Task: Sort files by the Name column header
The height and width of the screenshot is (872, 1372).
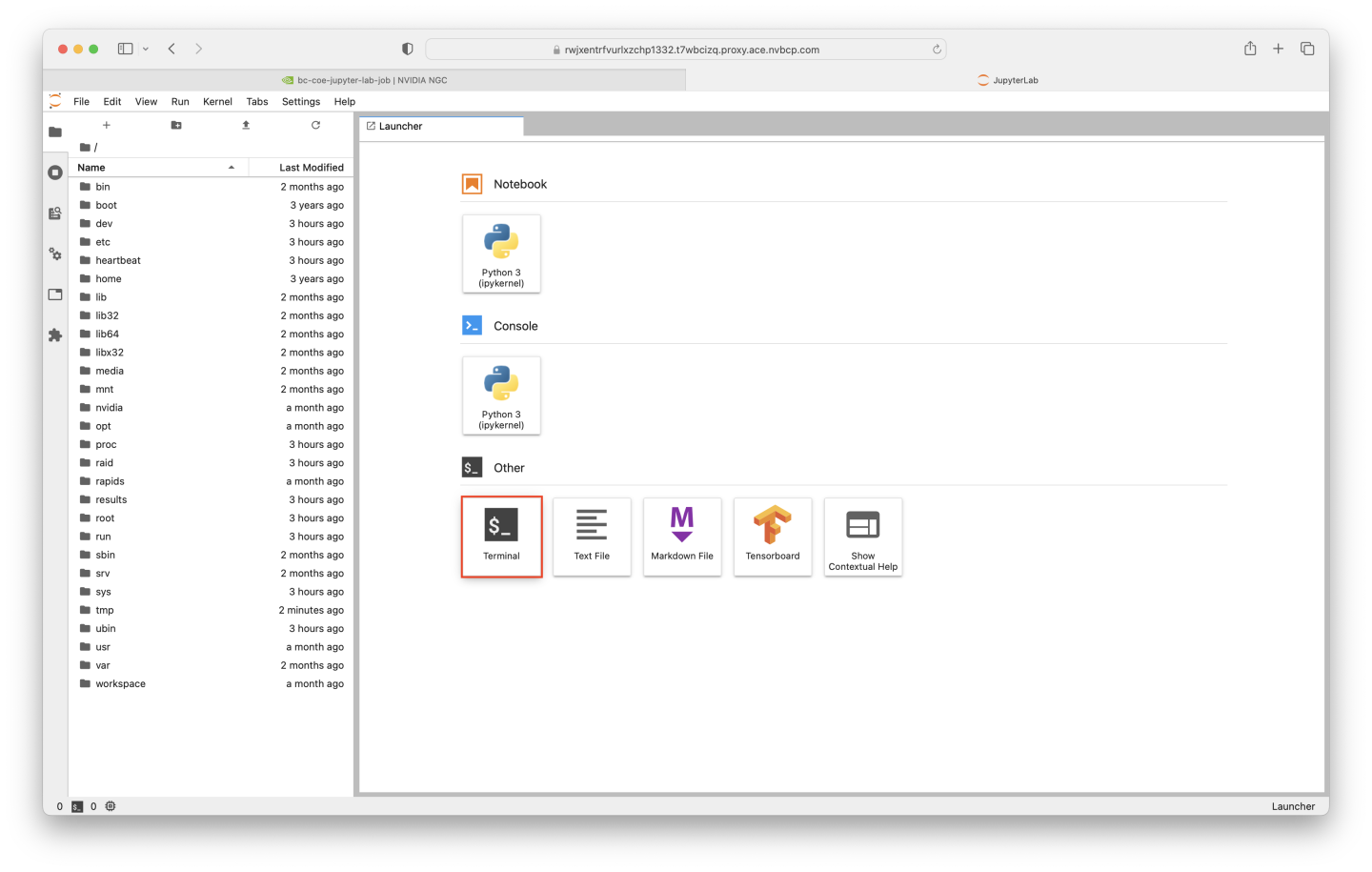Action: click(91, 167)
